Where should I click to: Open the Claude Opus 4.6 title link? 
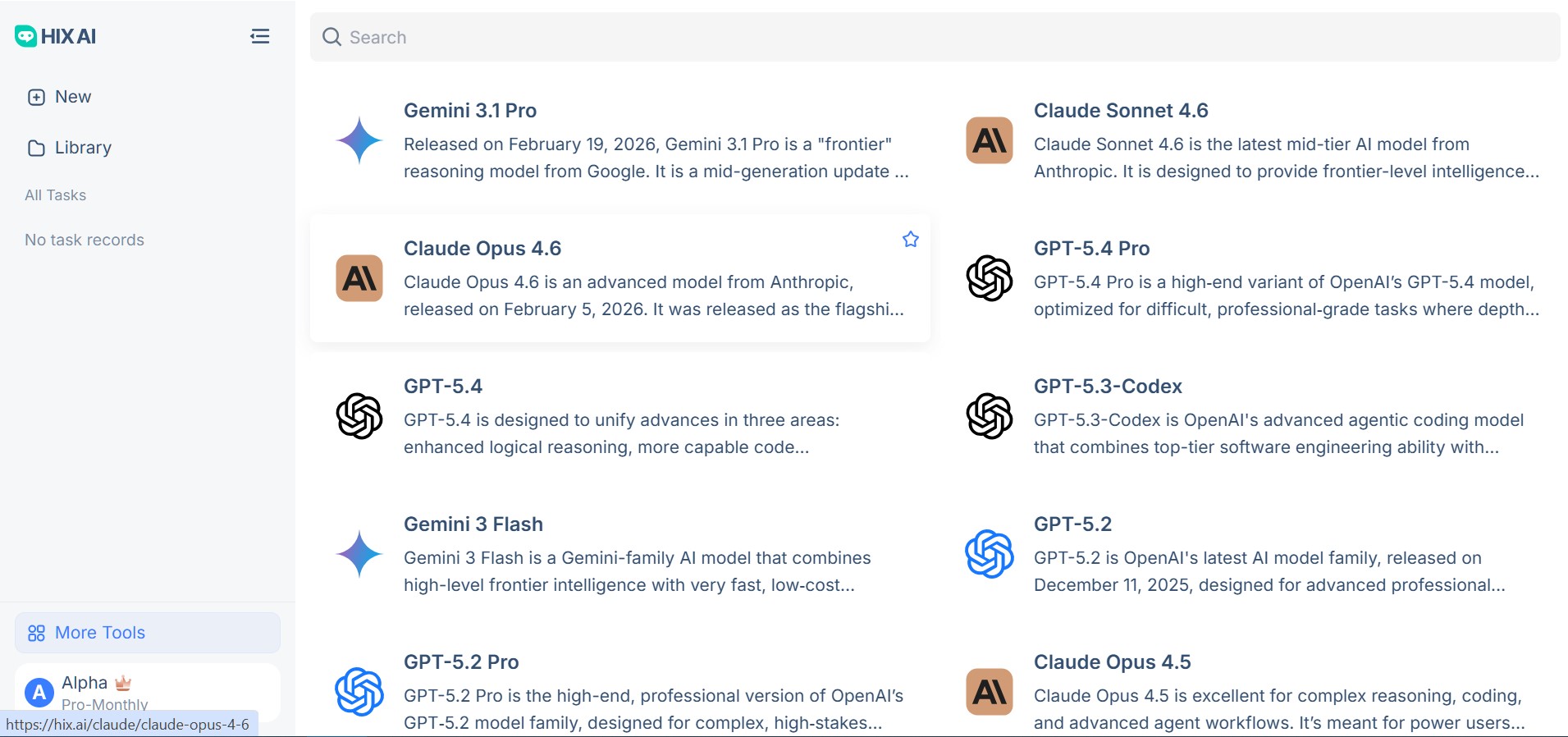482,249
